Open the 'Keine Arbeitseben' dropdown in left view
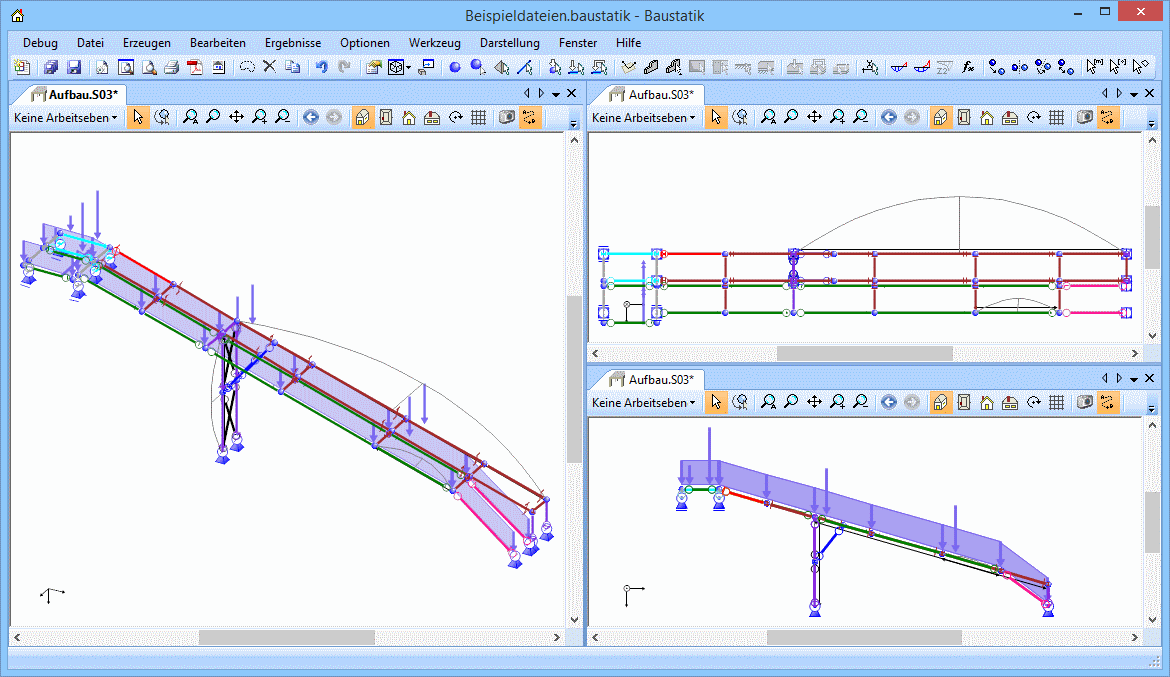 pyautogui.click(x=65, y=117)
